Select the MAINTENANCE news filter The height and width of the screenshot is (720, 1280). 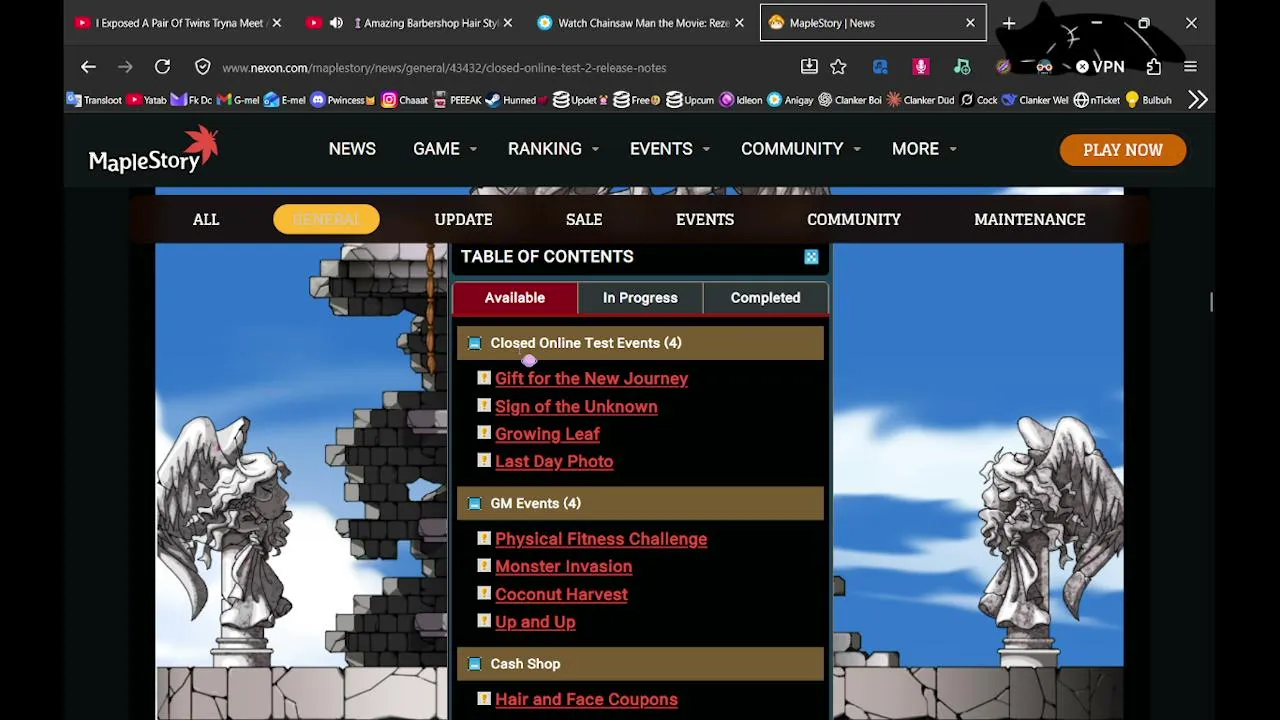1030,219
